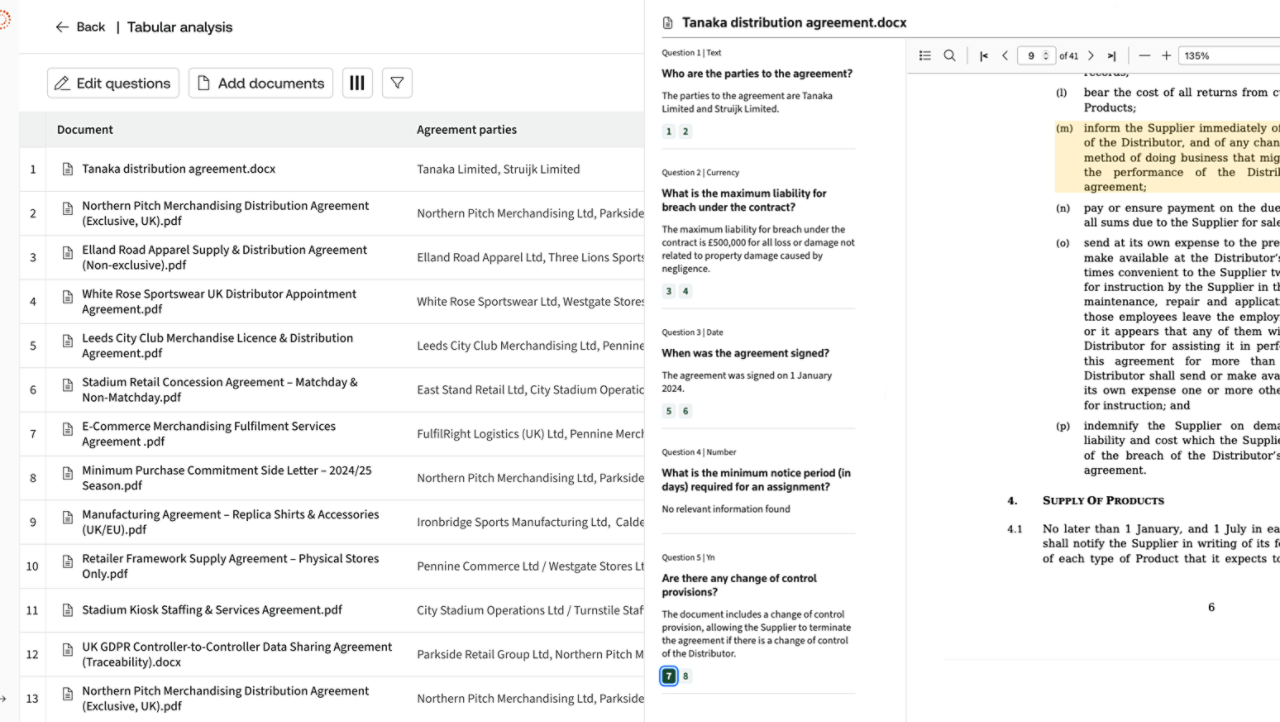The width and height of the screenshot is (1280, 722).
Task: Click the Edit questions button
Action: [x=113, y=83]
